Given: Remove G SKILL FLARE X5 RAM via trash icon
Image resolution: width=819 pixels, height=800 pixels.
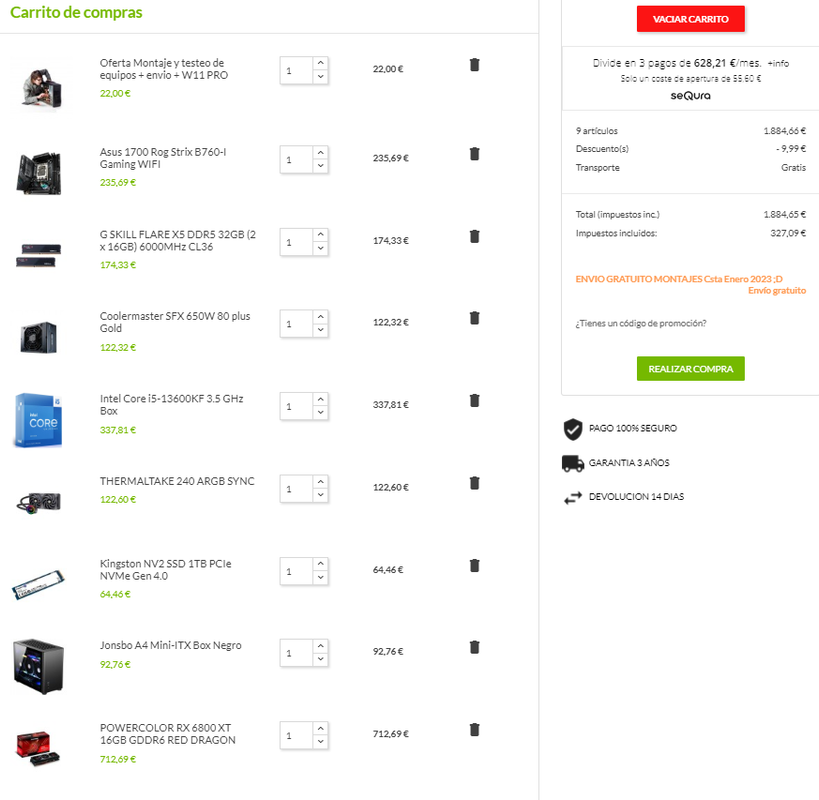Looking at the screenshot, I should tap(474, 237).
